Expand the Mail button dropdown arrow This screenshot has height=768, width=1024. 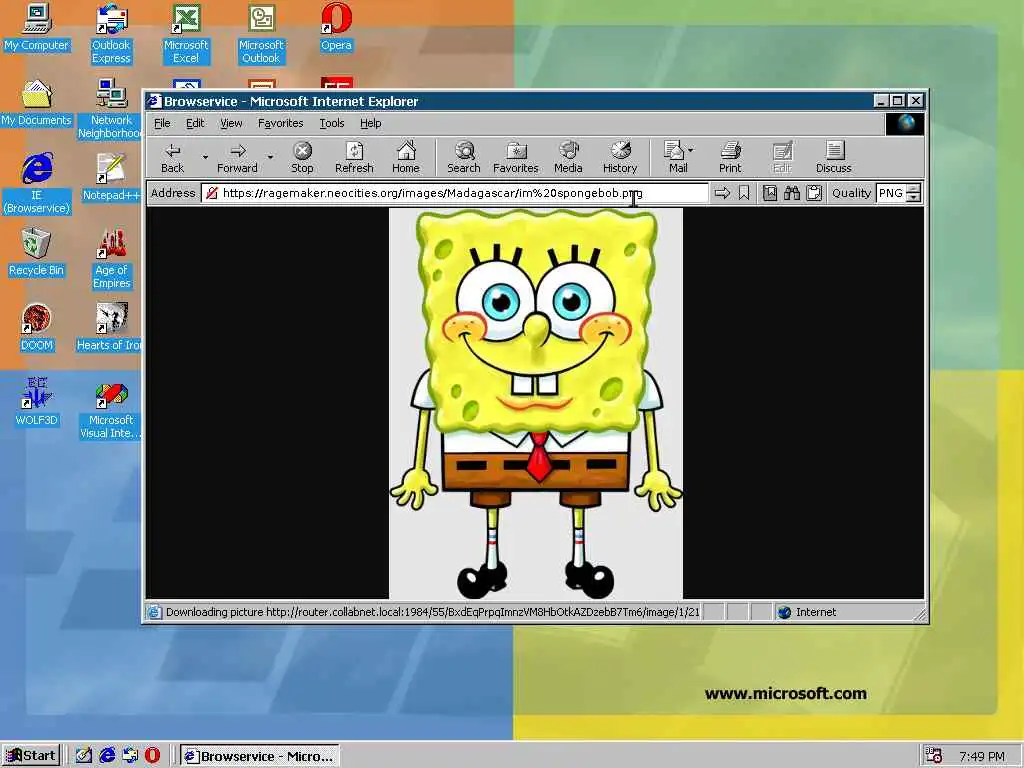(x=691, y=150)
